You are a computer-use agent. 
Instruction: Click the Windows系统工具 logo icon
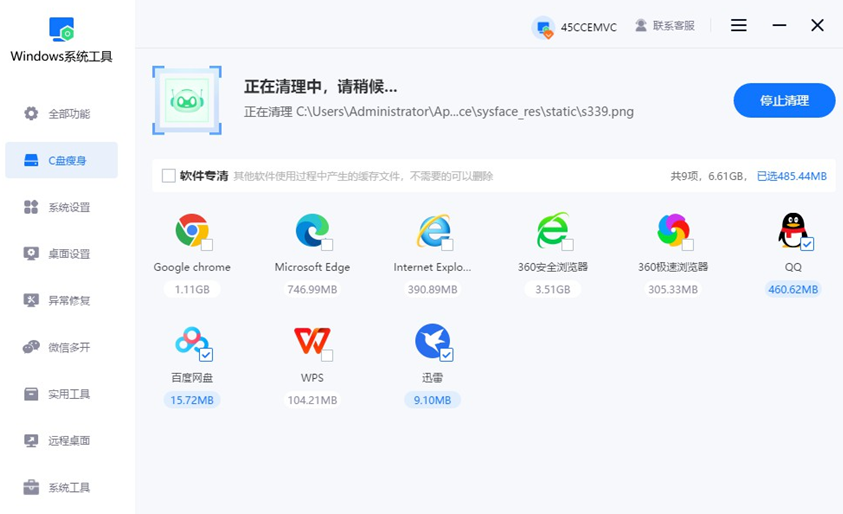(61, 29)
